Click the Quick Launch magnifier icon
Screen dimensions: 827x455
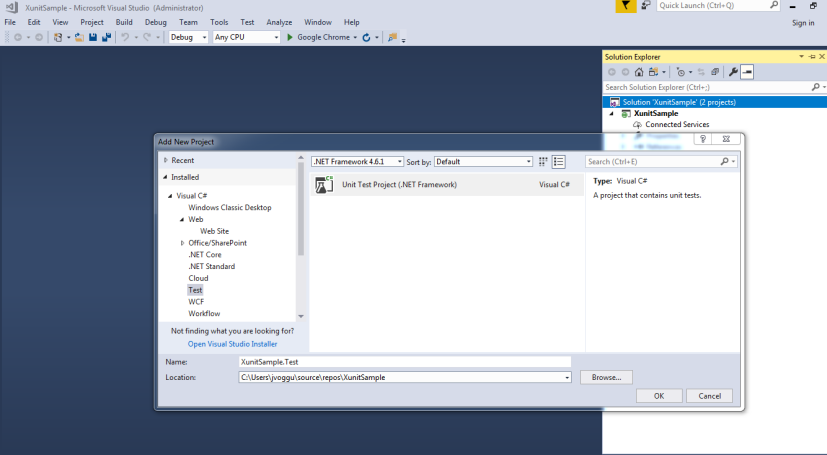(x=774, y=5)
